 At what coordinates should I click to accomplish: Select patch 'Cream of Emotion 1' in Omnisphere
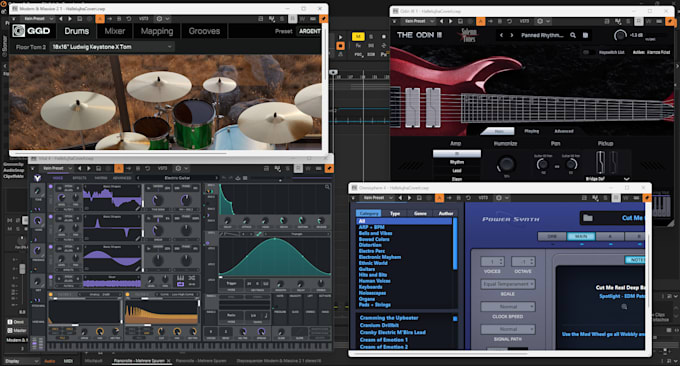coord(383,340)
